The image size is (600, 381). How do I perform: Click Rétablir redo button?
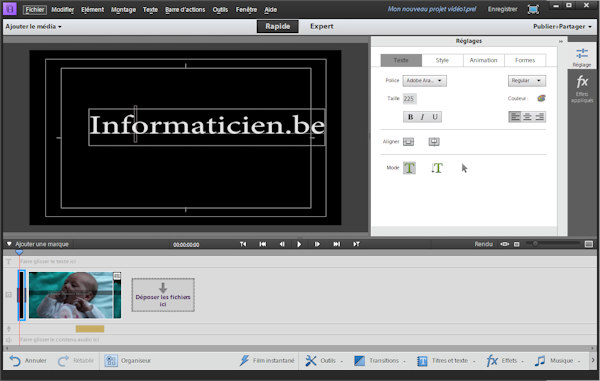coord(76,361)
